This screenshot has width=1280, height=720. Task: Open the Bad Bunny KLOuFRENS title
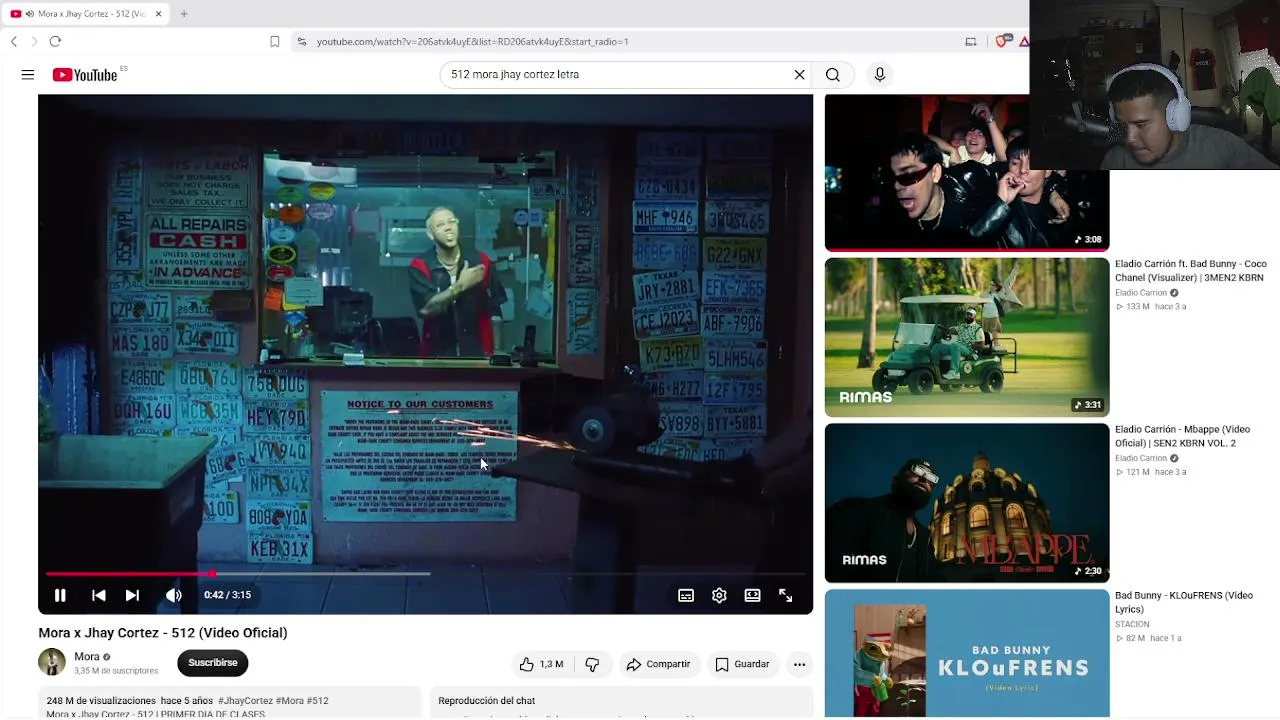pyautogui.click(x=1184, y=602)
